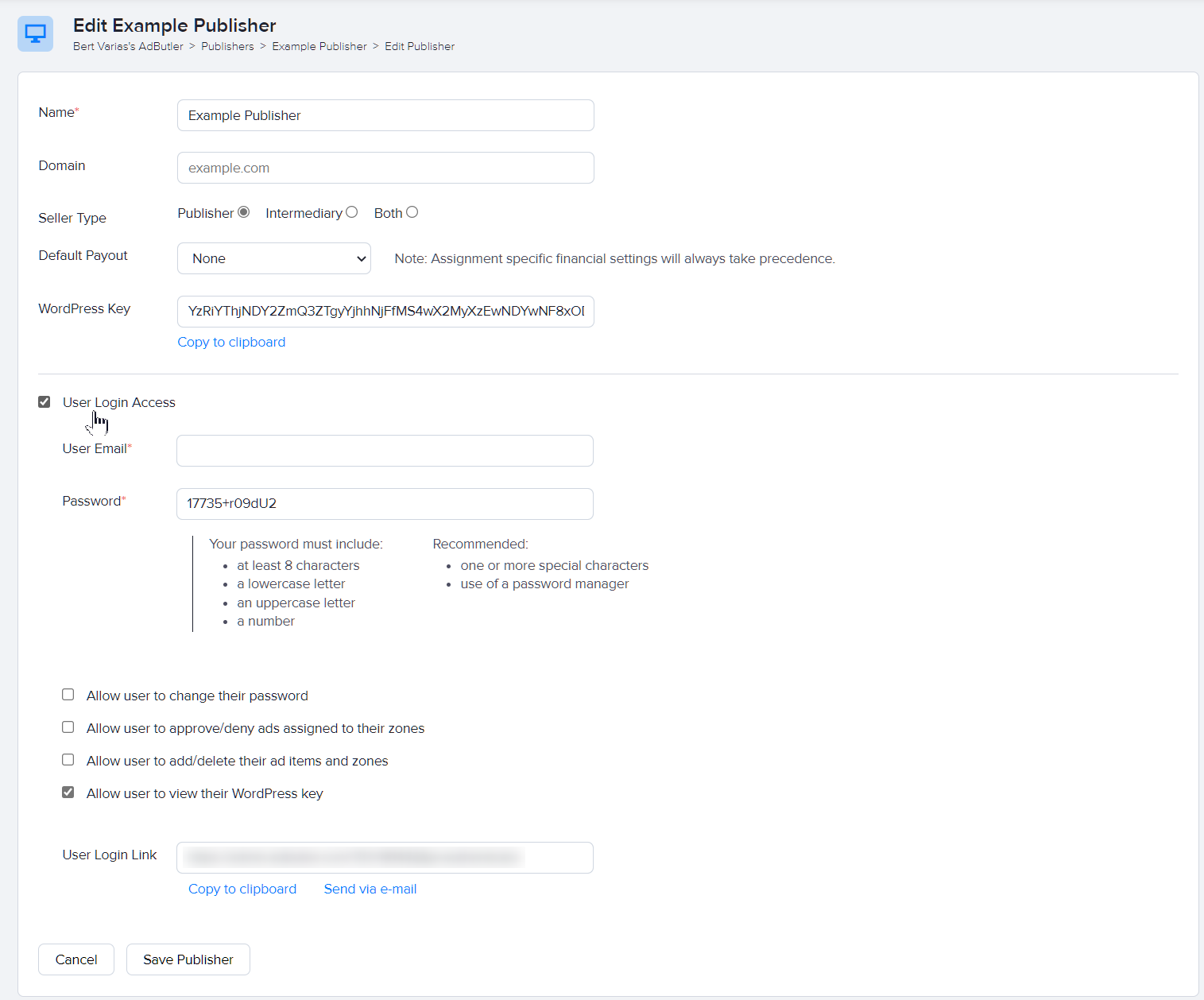Send the login link via e-mail

point(370,889)
